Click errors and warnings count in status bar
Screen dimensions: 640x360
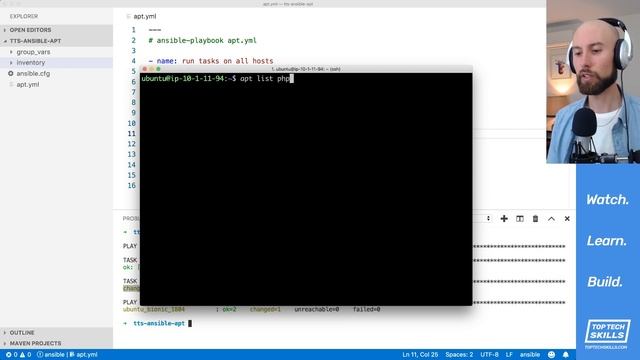tap(18, 355)
